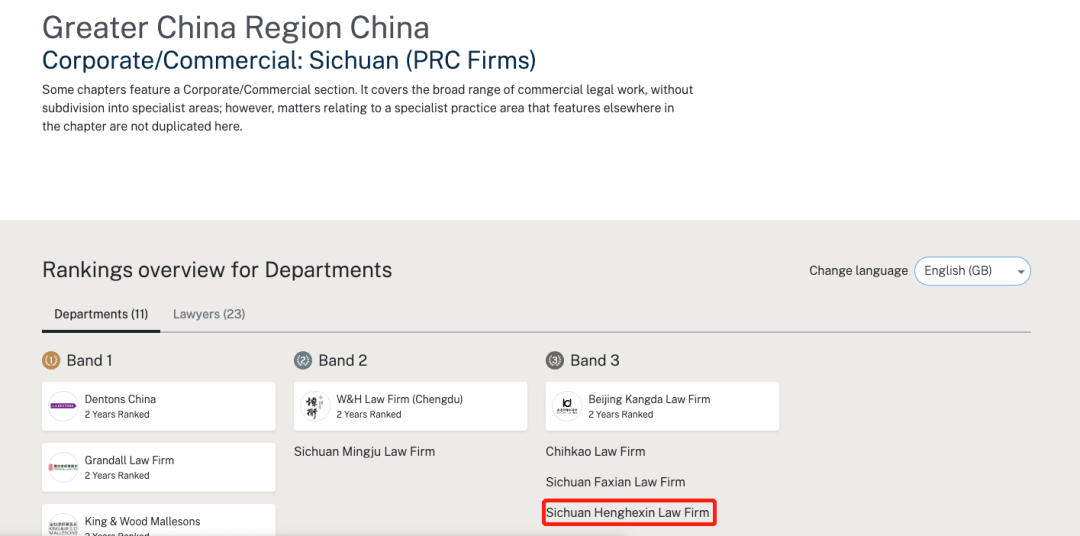Click the Dentons China logo icon
This screenshot has height=536, width=1080.
pyautogui.click(x=63, y=406)
